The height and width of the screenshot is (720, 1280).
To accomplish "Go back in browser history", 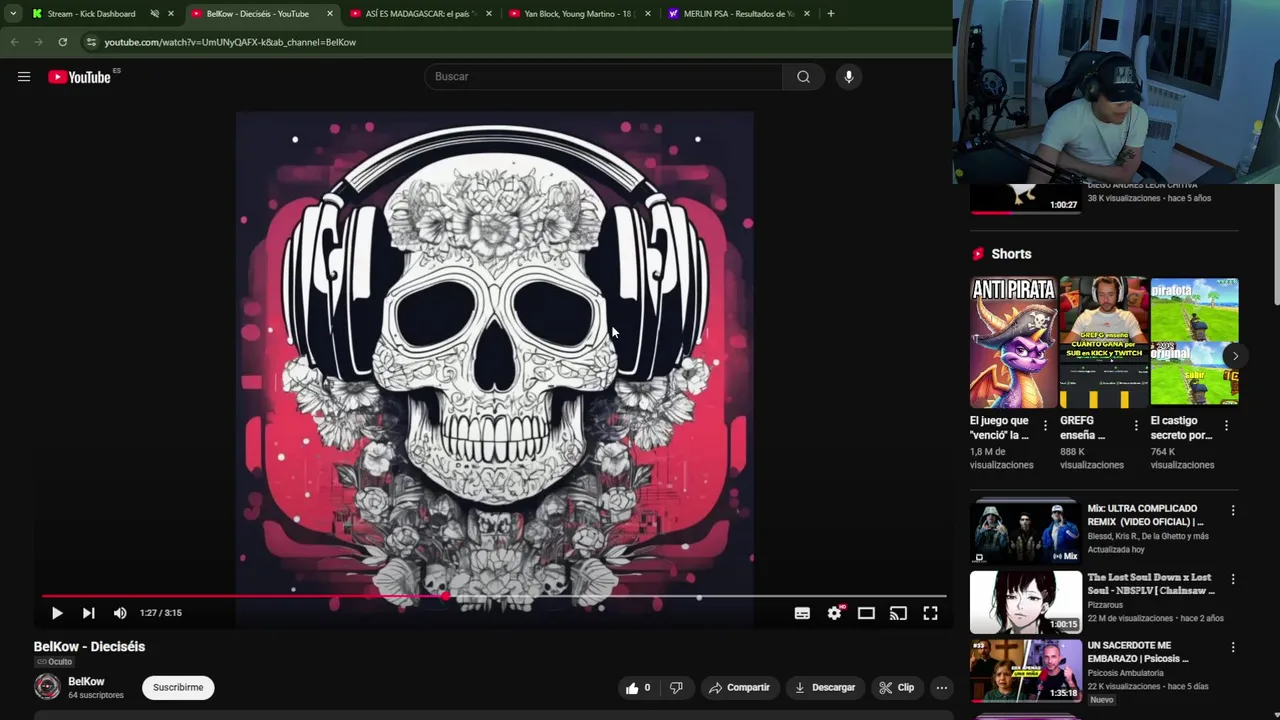I will (14, 42).
